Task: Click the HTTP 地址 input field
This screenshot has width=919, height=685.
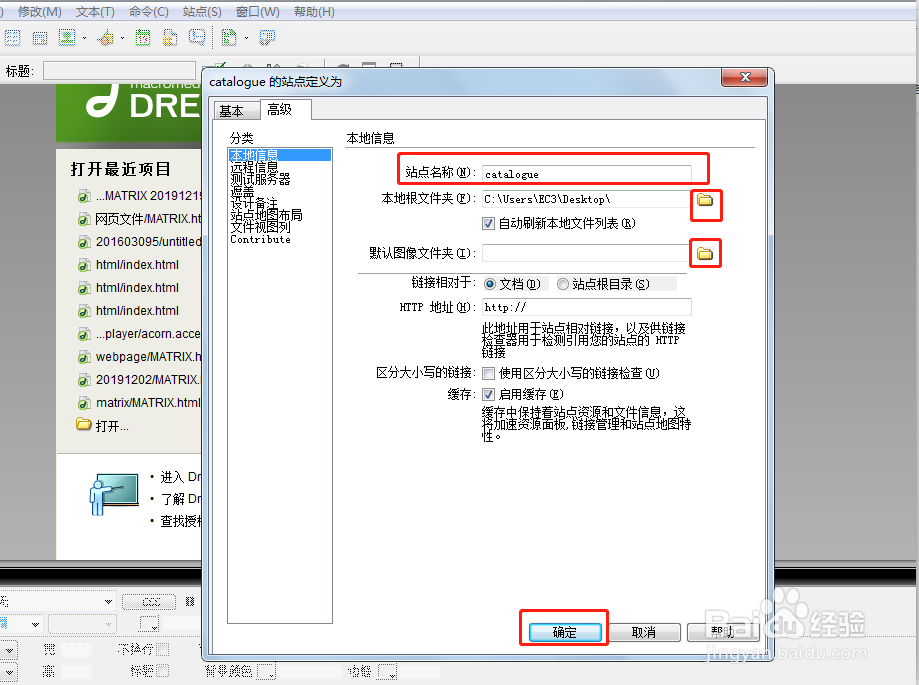Action: (587, 307)
